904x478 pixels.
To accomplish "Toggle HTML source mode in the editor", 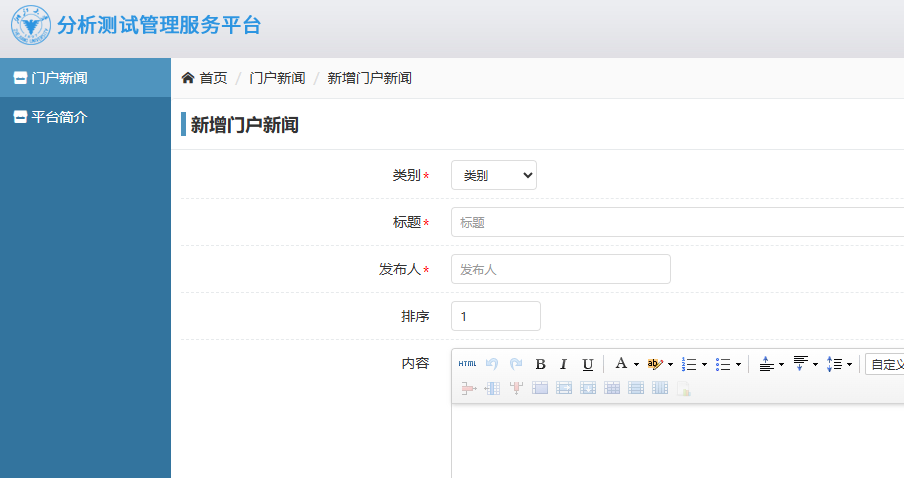I will tap(467, 364).
